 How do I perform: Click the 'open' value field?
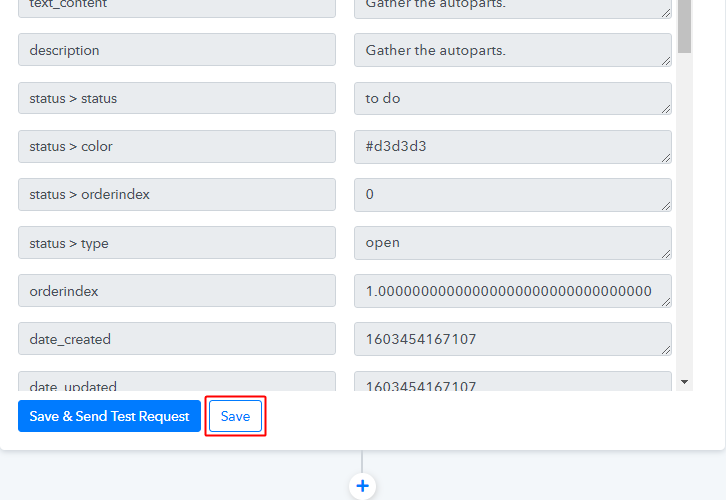[513, 243]
